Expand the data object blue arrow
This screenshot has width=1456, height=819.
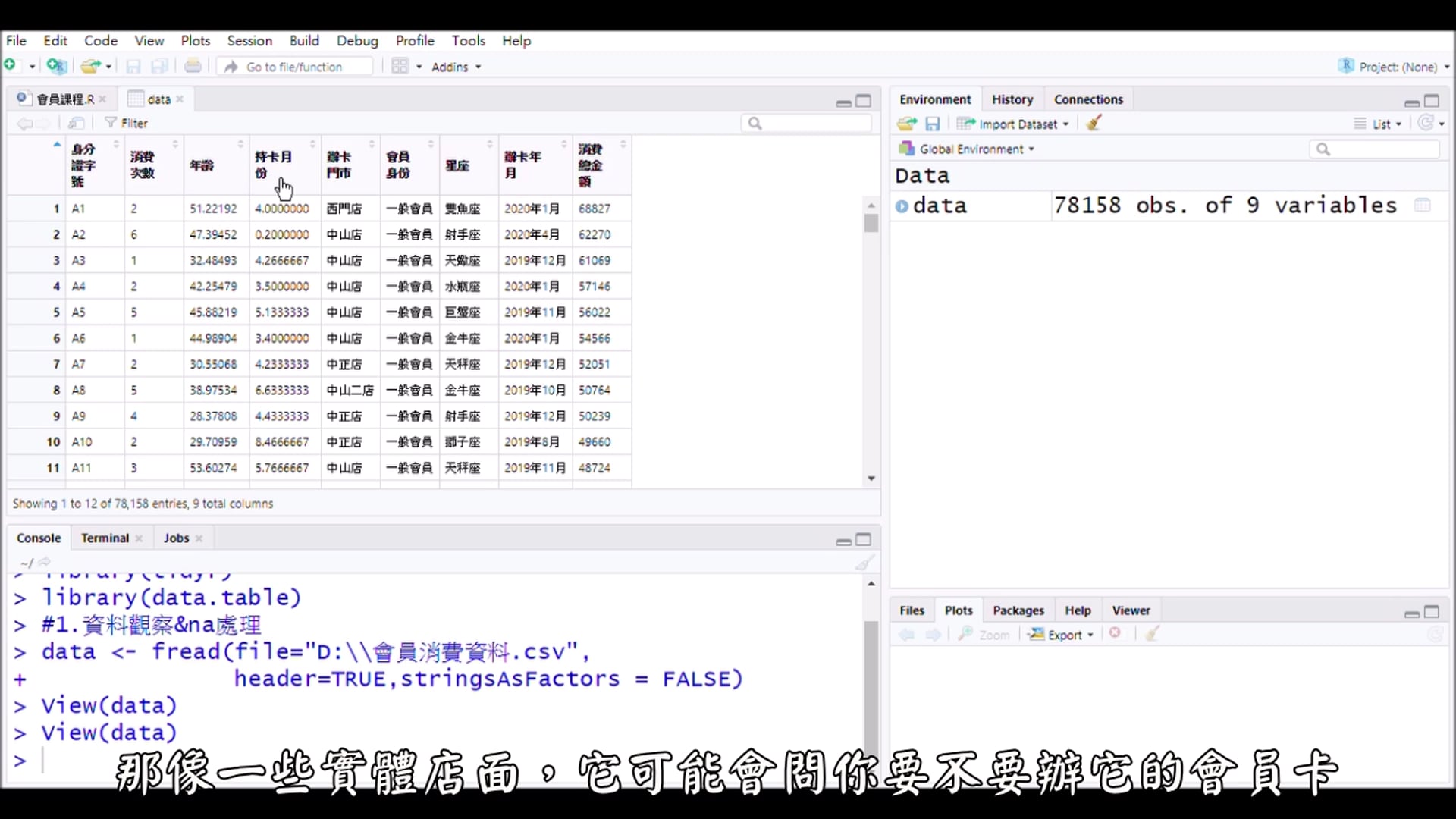coord(902,206)
